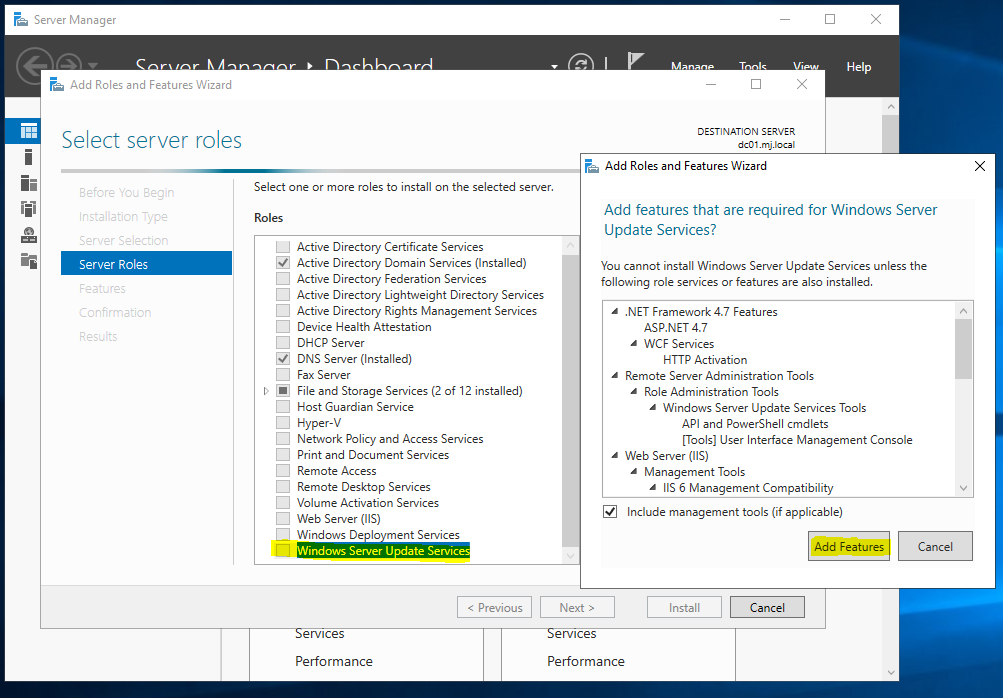Click the wizard's Install button
The width and height of the screenshot is (1003, 698).
point(684,608)
